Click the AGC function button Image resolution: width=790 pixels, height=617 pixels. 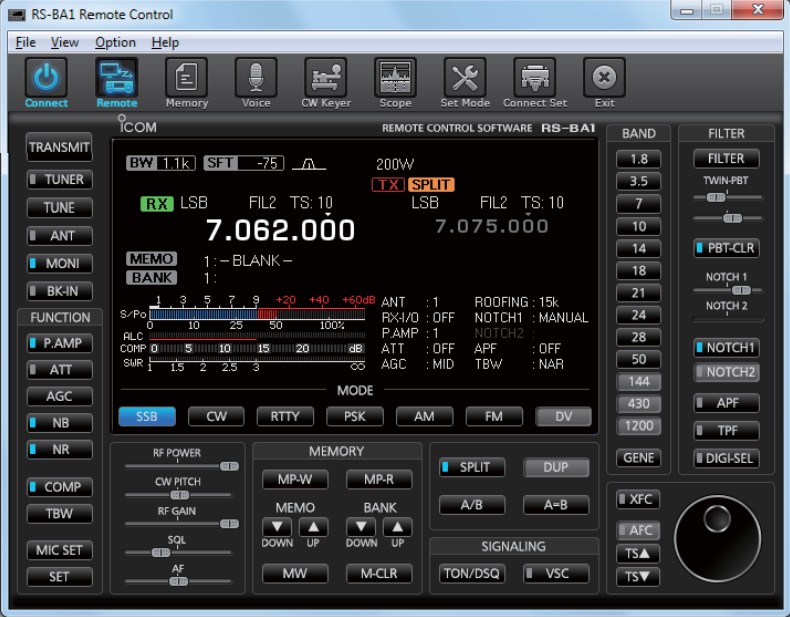coord(59,396)
